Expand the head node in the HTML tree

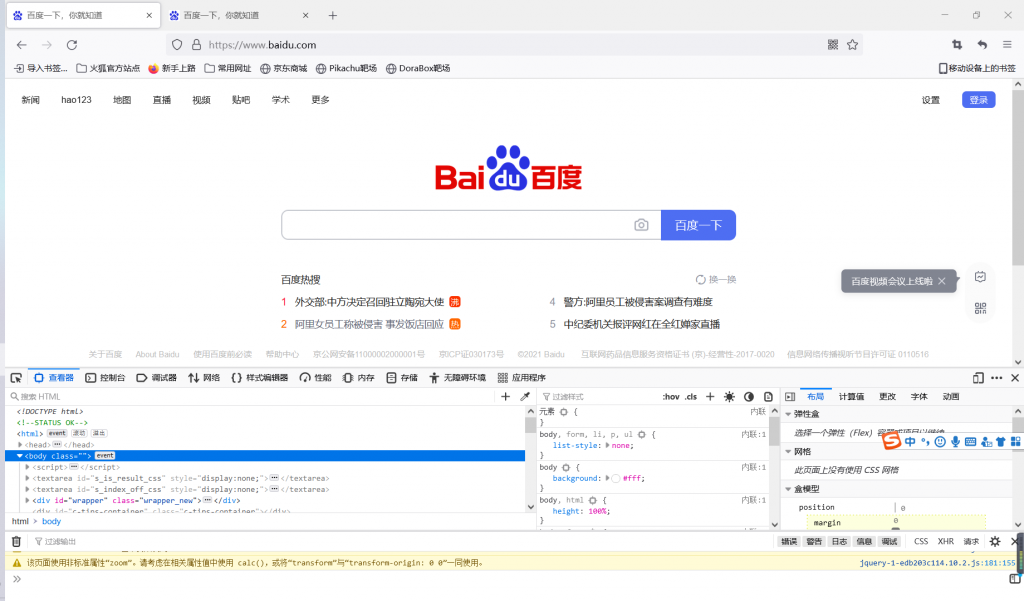click(x=20, y=445)
